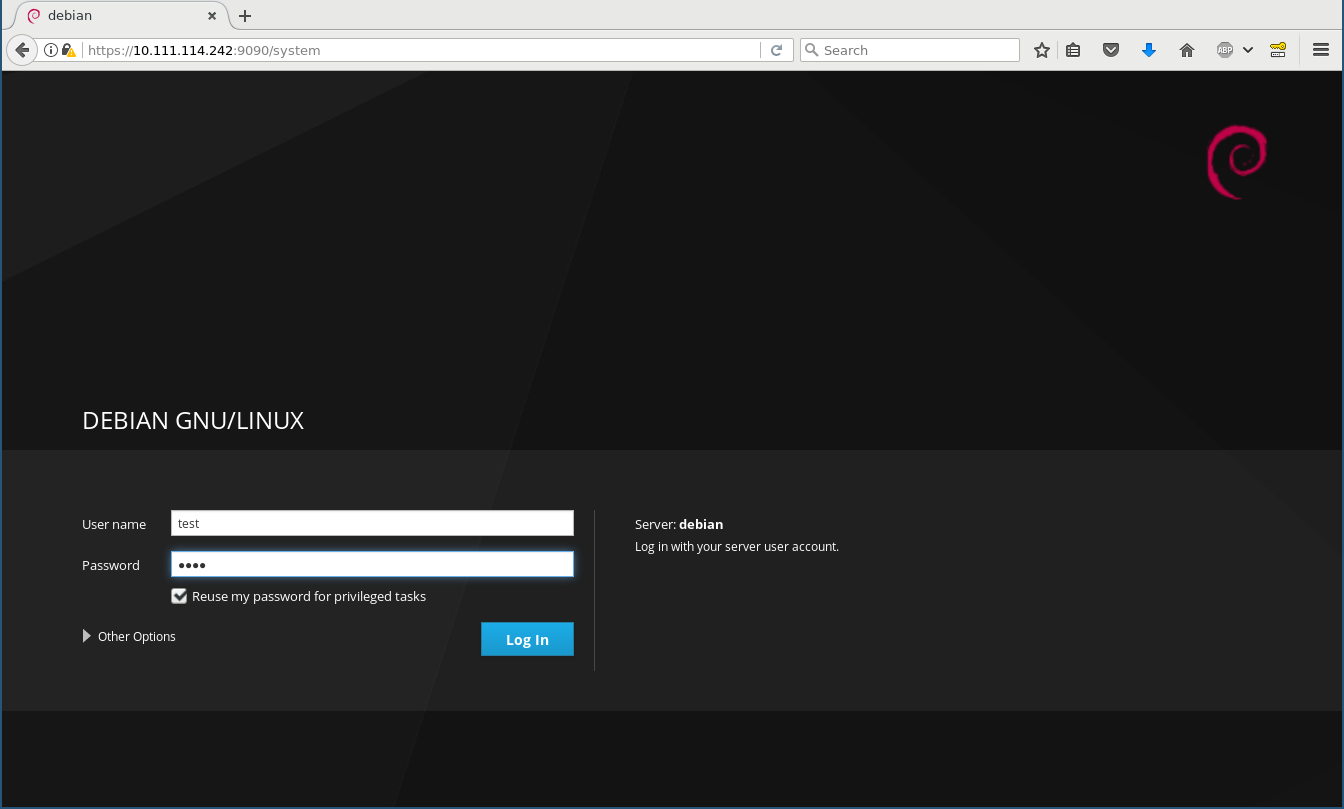Viewport: 1344px width, 809px height.
Task: Open the Firefox hamburger menu
Action: [x=1321, y=50]
